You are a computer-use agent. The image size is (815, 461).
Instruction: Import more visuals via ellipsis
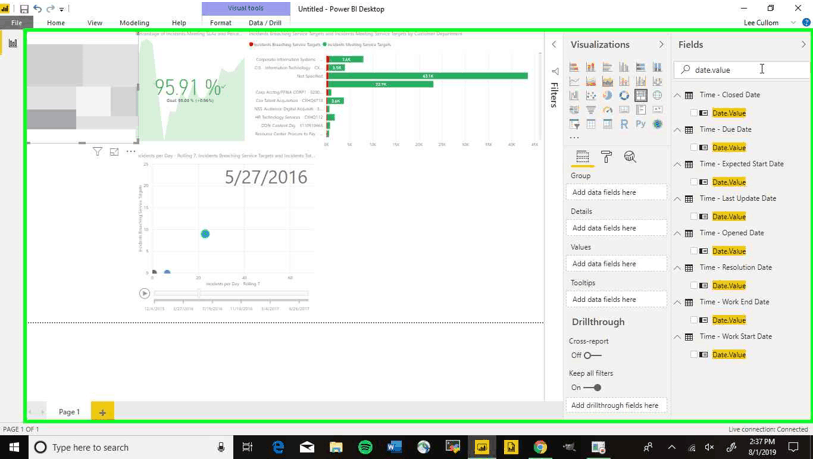click(x=574, y=138)
